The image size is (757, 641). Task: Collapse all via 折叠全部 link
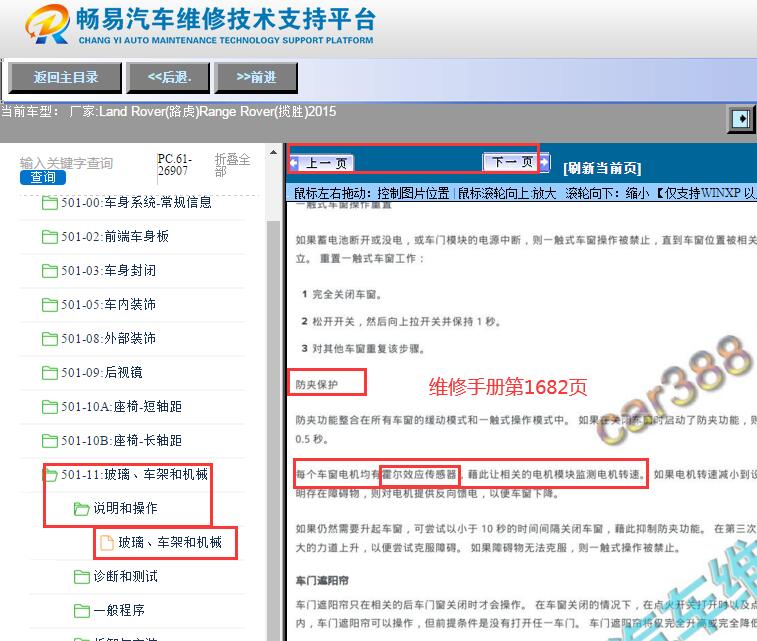tap(232, 165)
